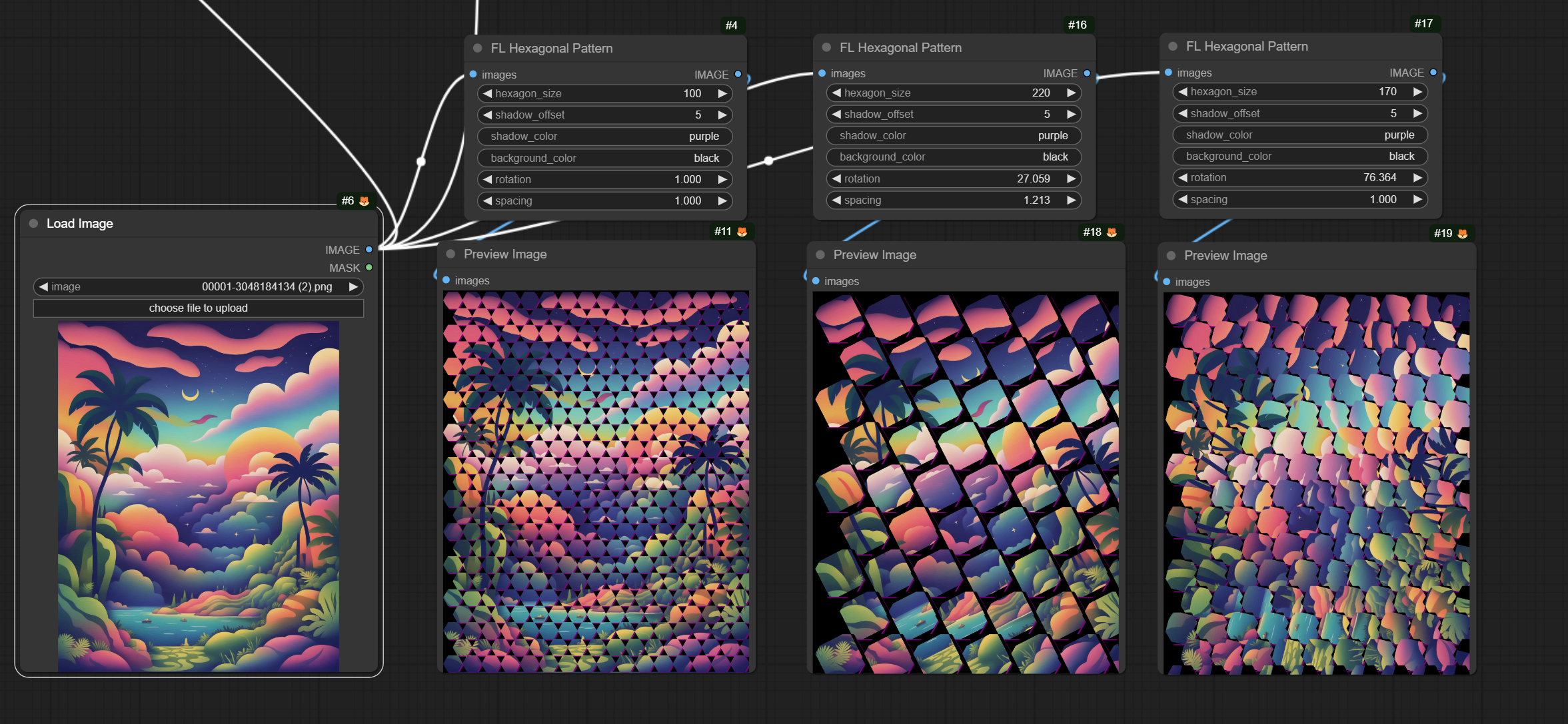
Task: Select next image file with the right arrow
Action: click(353, 286)
